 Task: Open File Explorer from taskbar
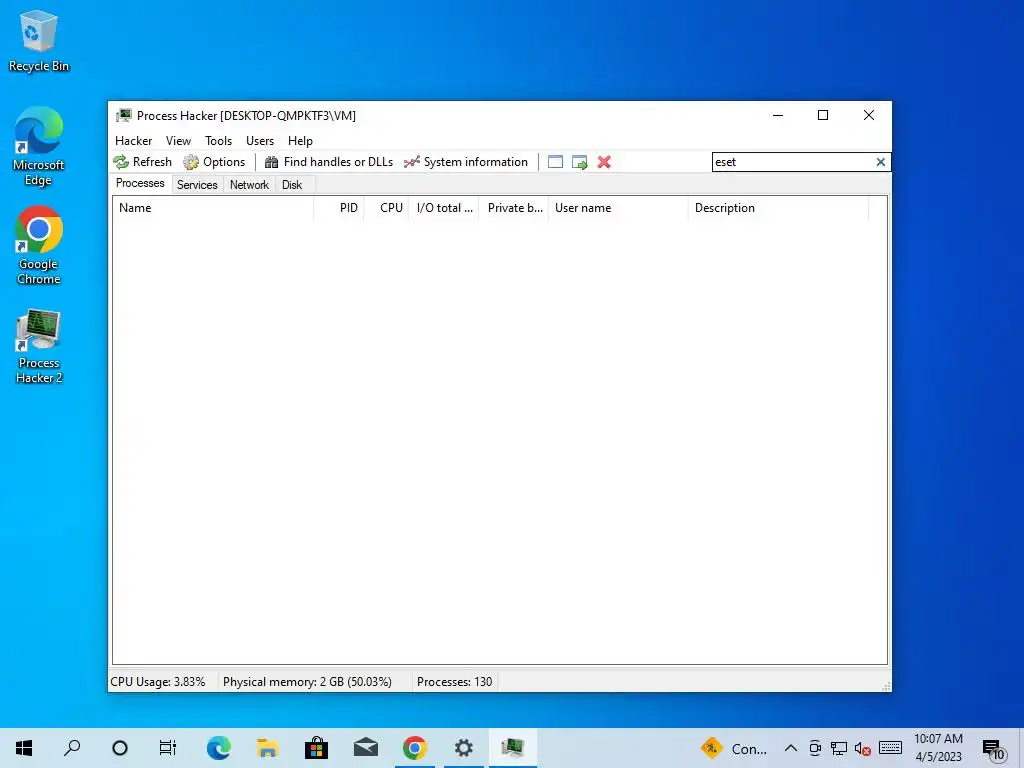tap(267, 748)
